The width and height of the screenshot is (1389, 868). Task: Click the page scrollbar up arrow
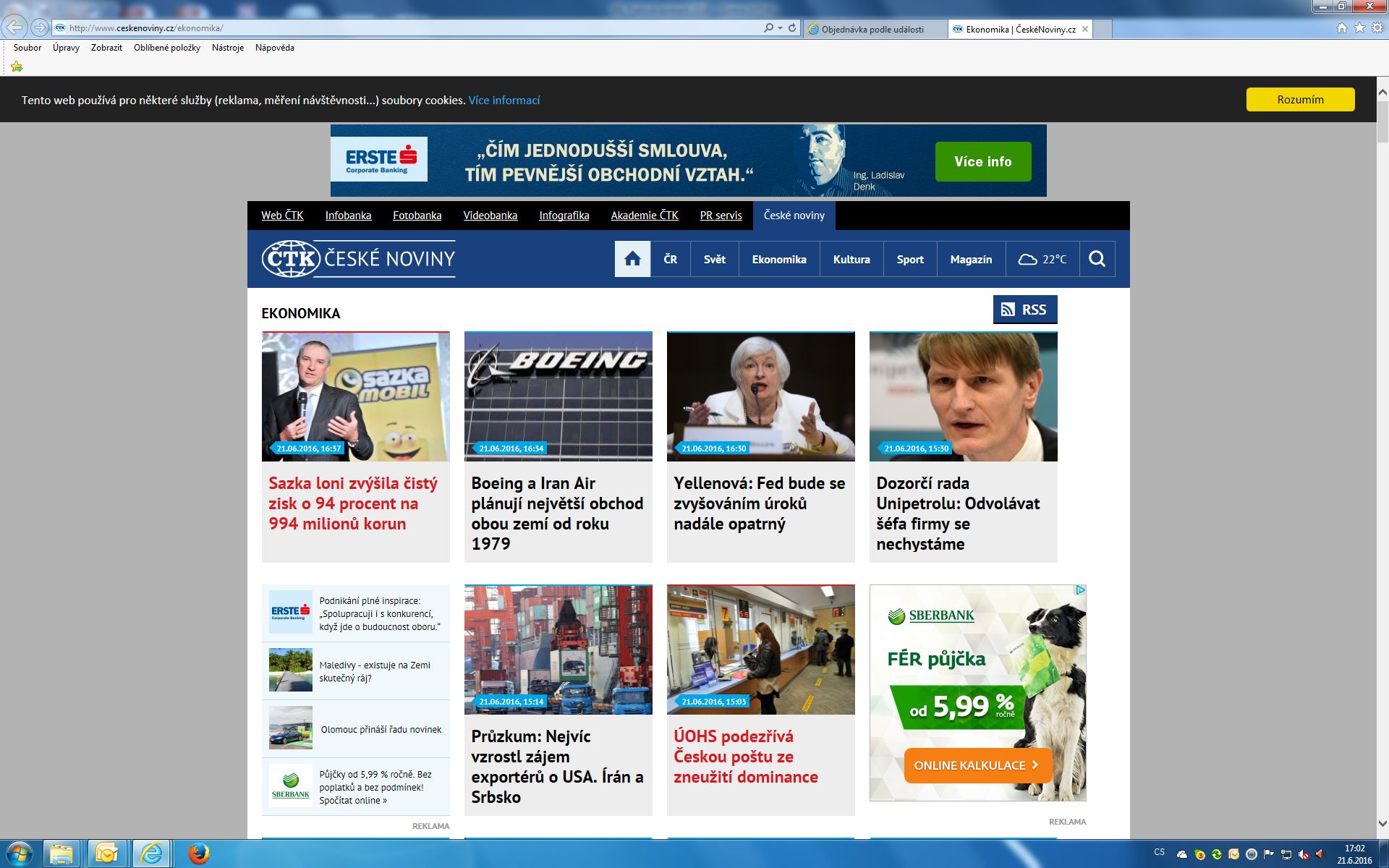(1382, 92)
